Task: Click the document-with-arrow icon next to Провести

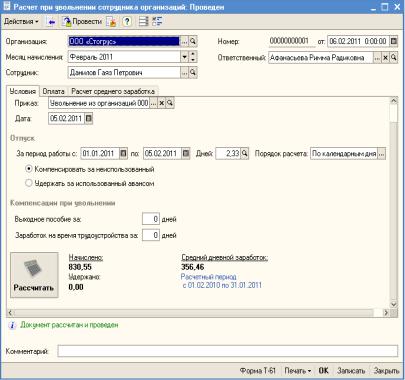Action: pyautogui.click(x=112, y=22)
